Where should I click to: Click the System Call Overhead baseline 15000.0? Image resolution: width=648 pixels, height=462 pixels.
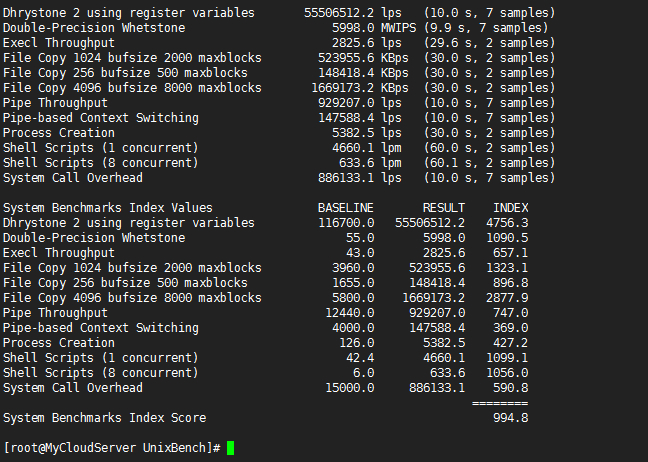tap(345, 388)
